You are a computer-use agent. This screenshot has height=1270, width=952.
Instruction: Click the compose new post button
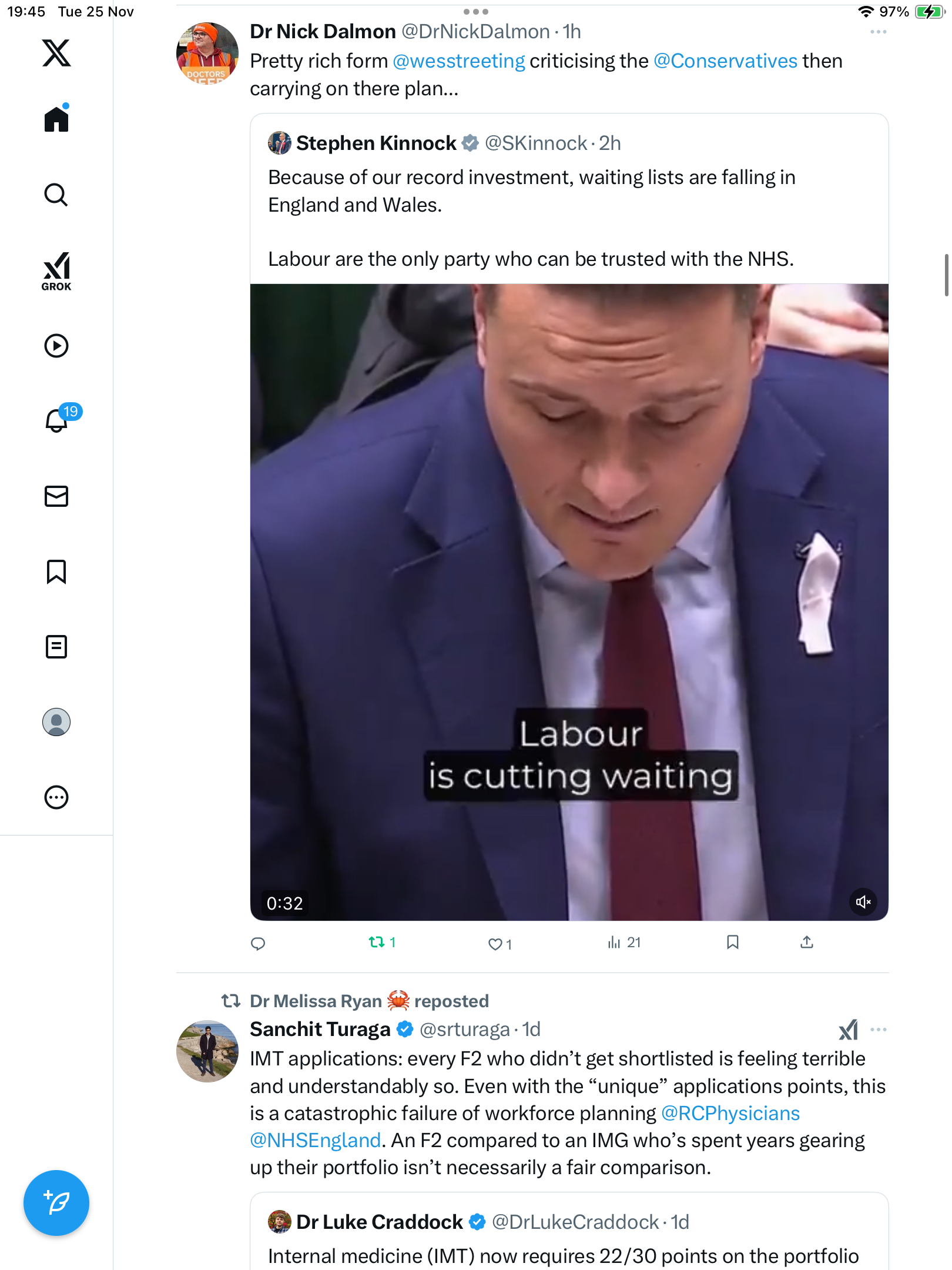click(56, 1202)
